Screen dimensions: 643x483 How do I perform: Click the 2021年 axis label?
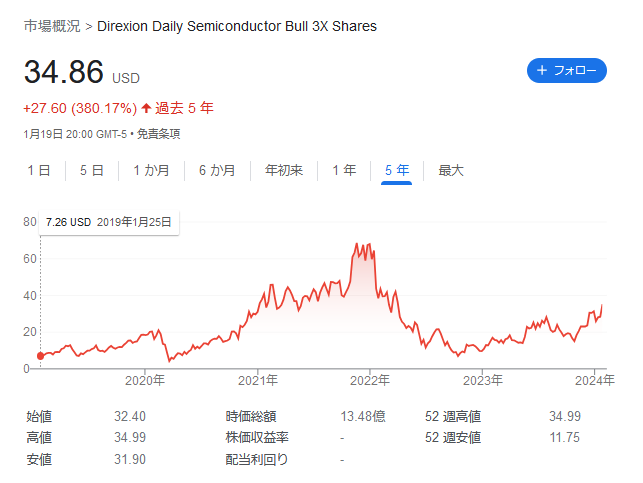258,380
